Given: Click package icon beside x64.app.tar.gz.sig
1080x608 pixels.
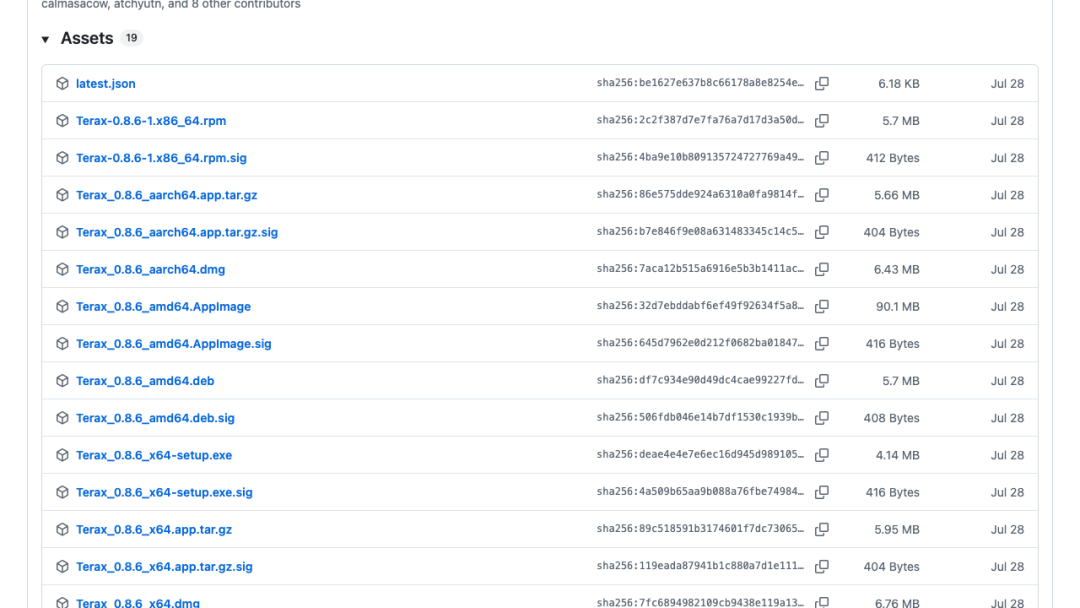Looking at the screenshot, I should click(x=62, y=567).
